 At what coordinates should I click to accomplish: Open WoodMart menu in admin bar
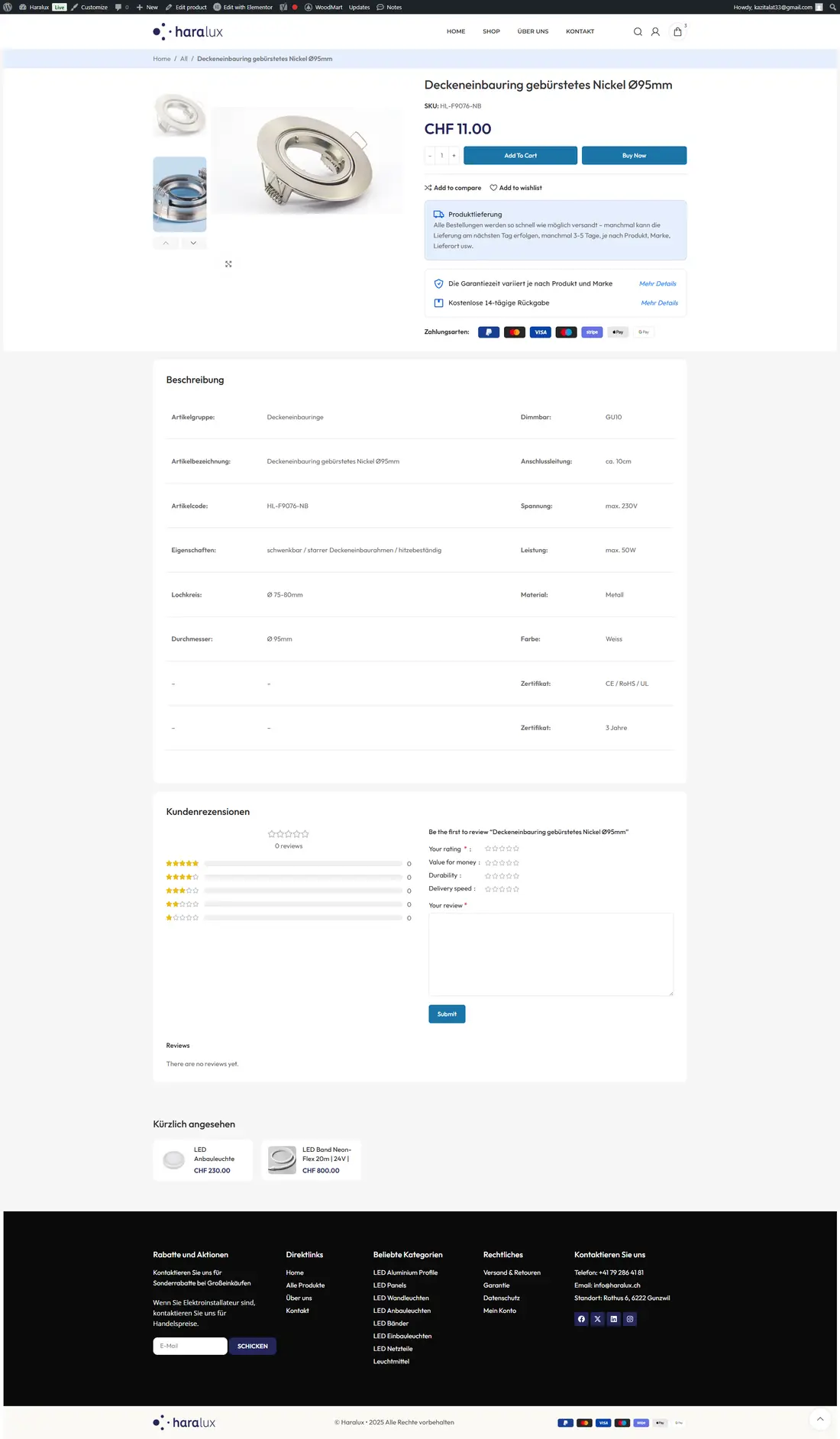point(324,7)
